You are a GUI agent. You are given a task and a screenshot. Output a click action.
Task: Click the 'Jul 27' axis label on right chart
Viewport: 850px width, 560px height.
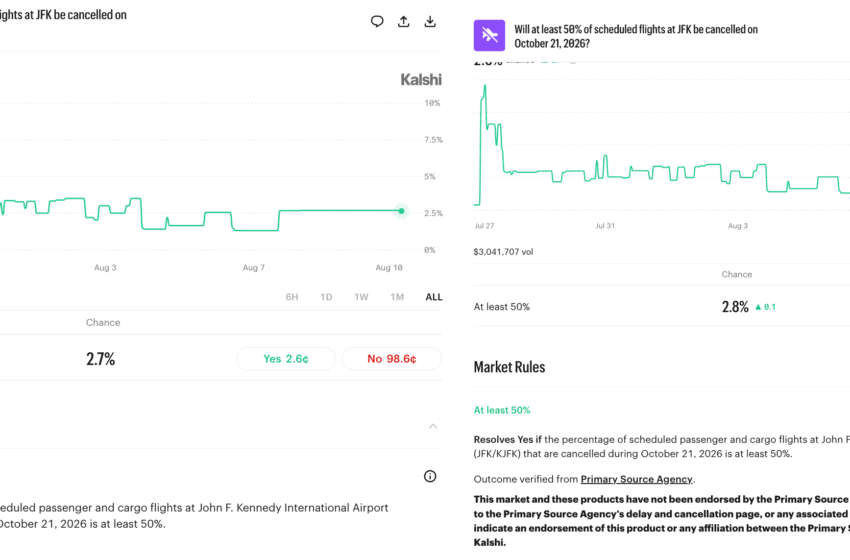484,226
